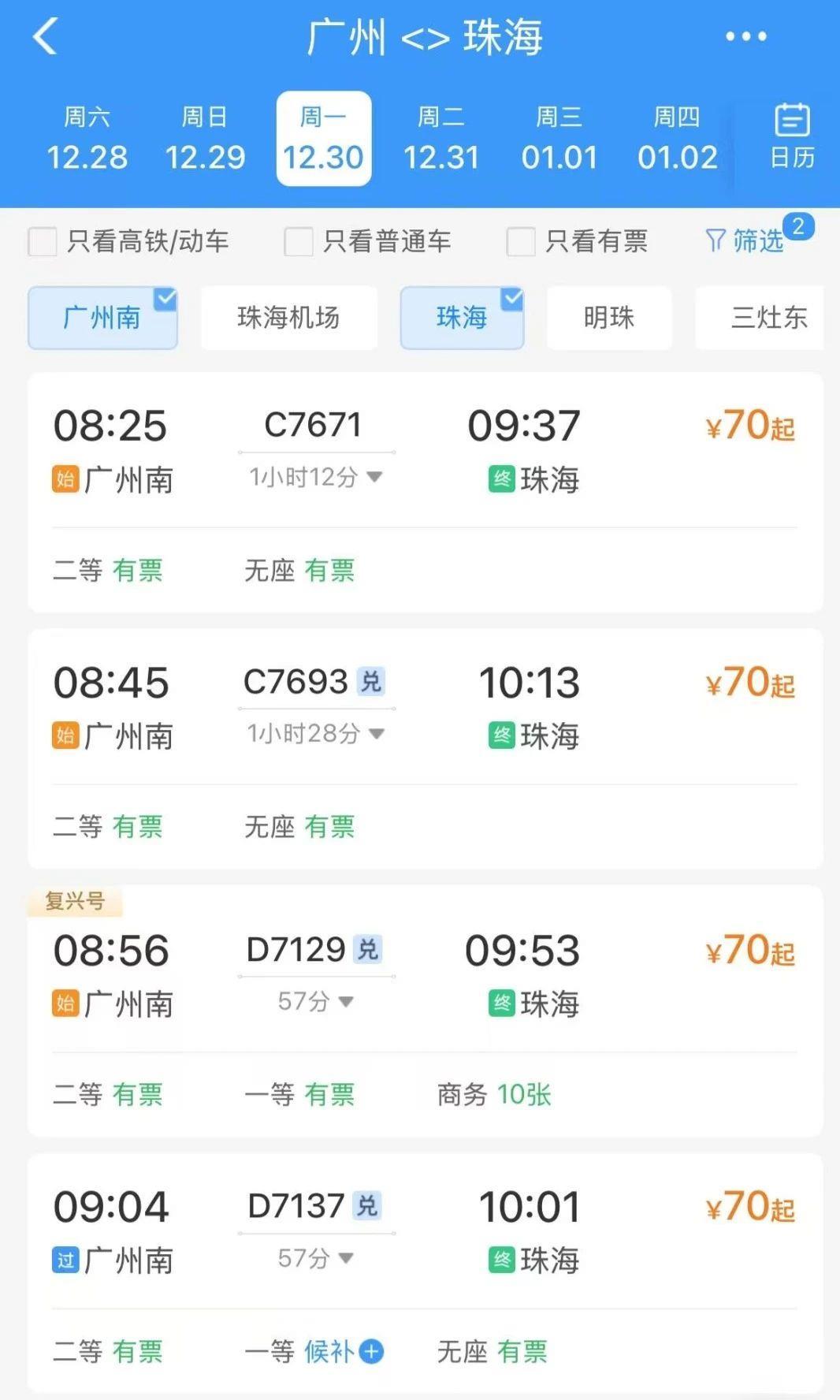
Task: Expand the D7129 57分 duration arrow
Action: tap(346, 1002)
